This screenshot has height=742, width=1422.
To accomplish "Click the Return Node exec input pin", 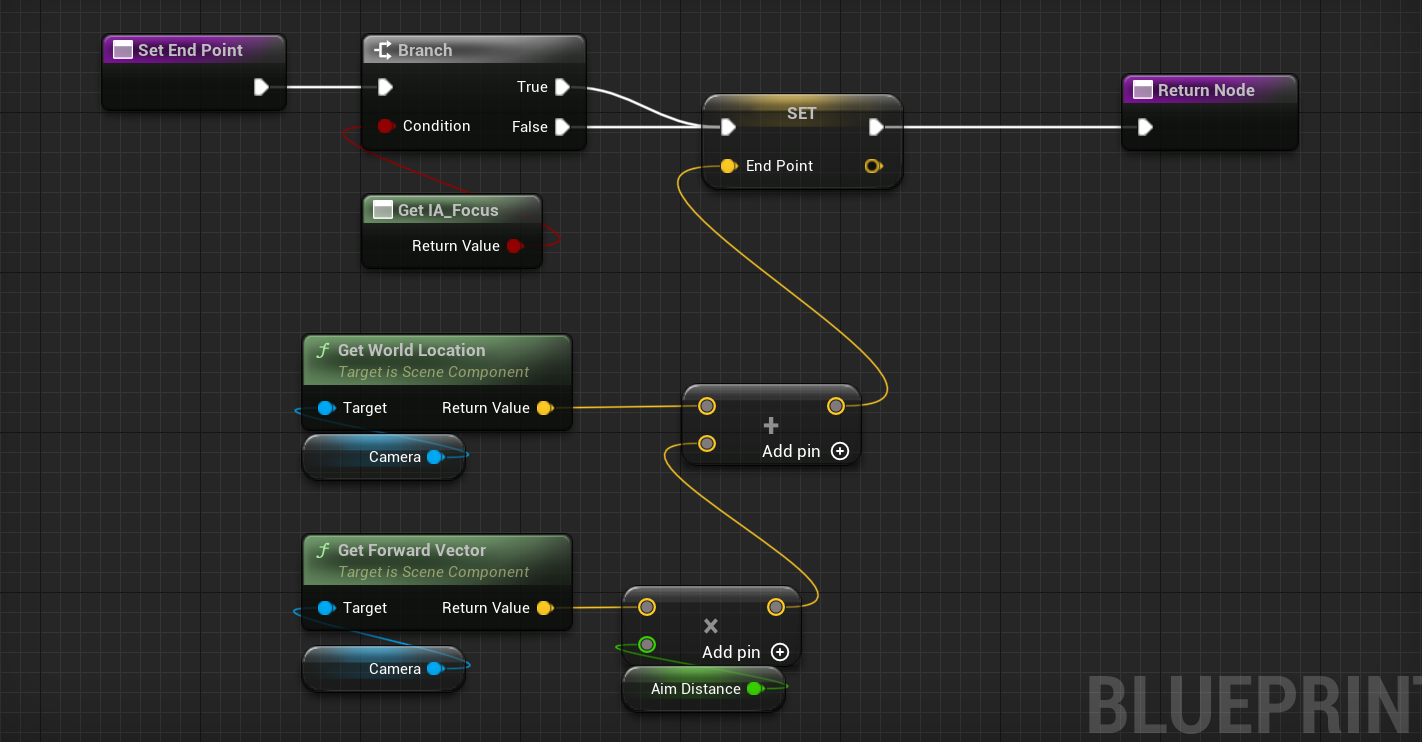I will tap(1145, 127).
